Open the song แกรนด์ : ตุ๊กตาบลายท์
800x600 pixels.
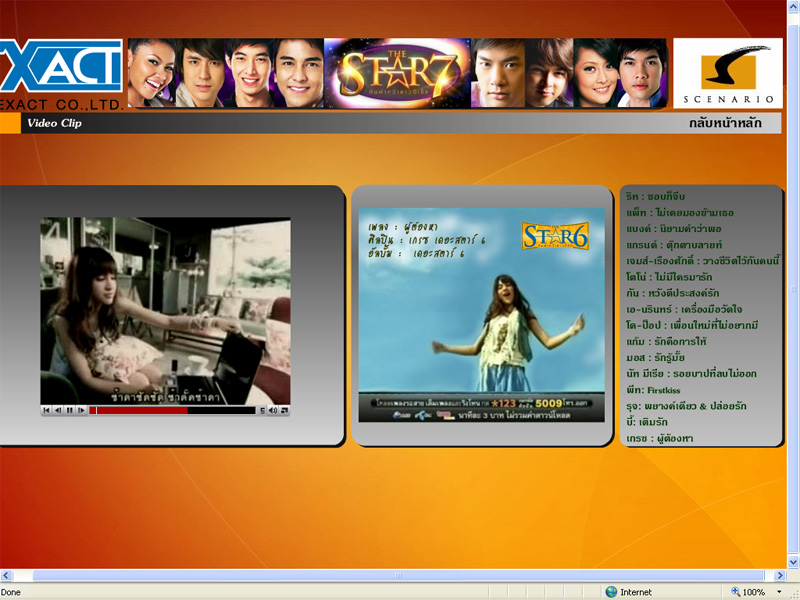674,245
